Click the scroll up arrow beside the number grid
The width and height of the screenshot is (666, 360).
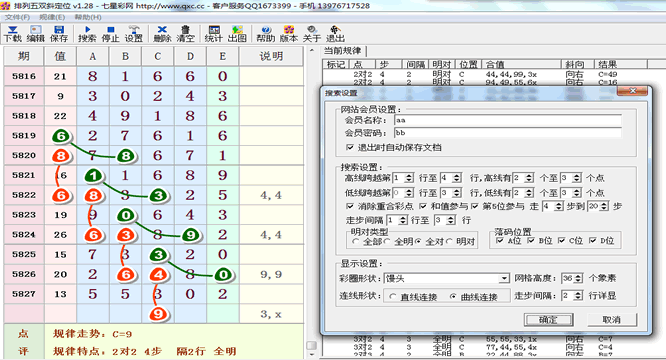[x=312, y=51]
